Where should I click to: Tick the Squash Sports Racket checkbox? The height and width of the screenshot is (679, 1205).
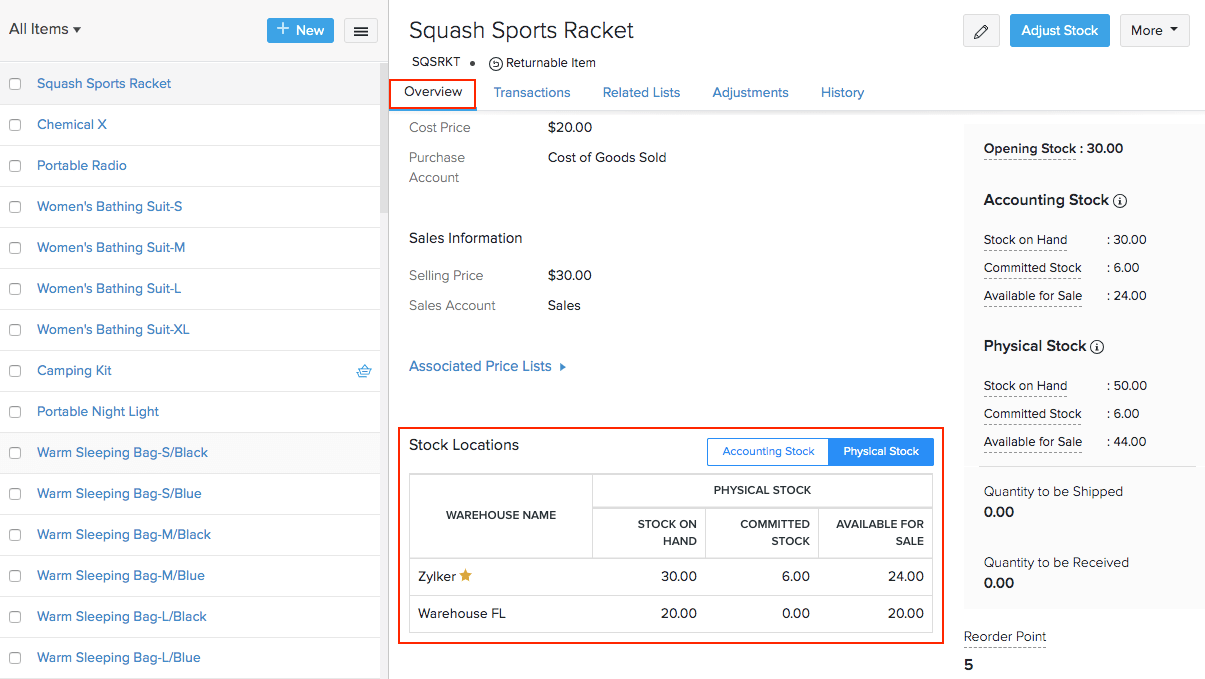tap(15, 84)
